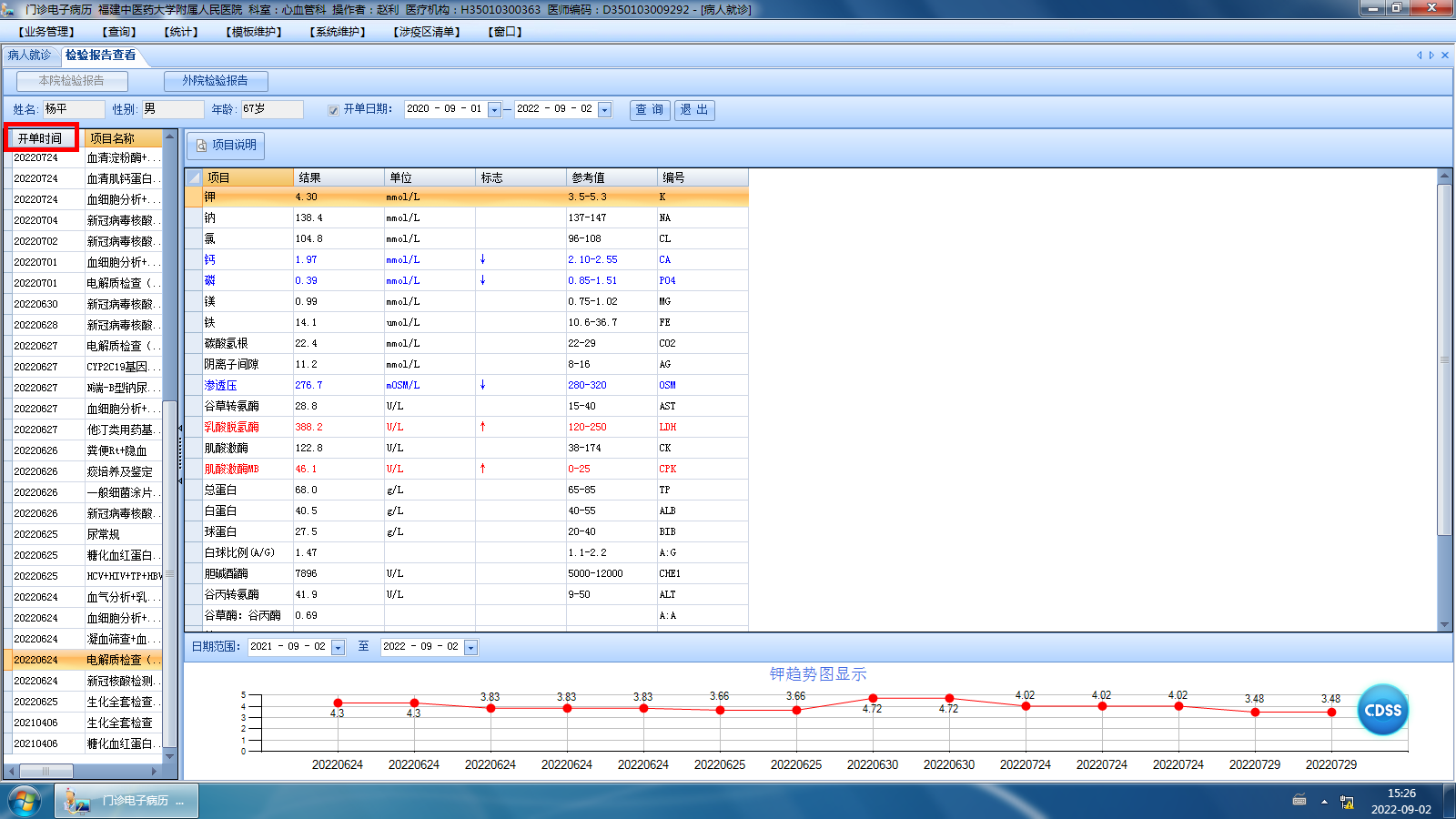This screenshot has height=819, width=1456.
Task: Open the 窗口 menu
Action: [x=505, y=32]
